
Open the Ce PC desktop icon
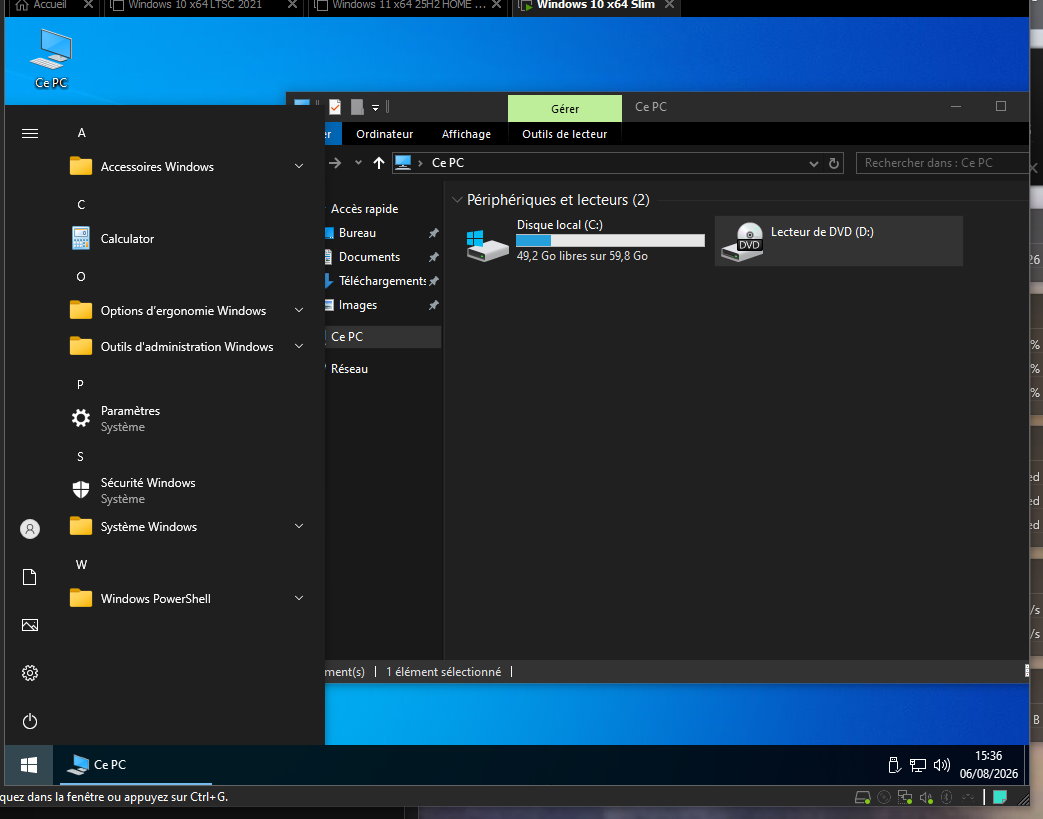pos(51,59)
